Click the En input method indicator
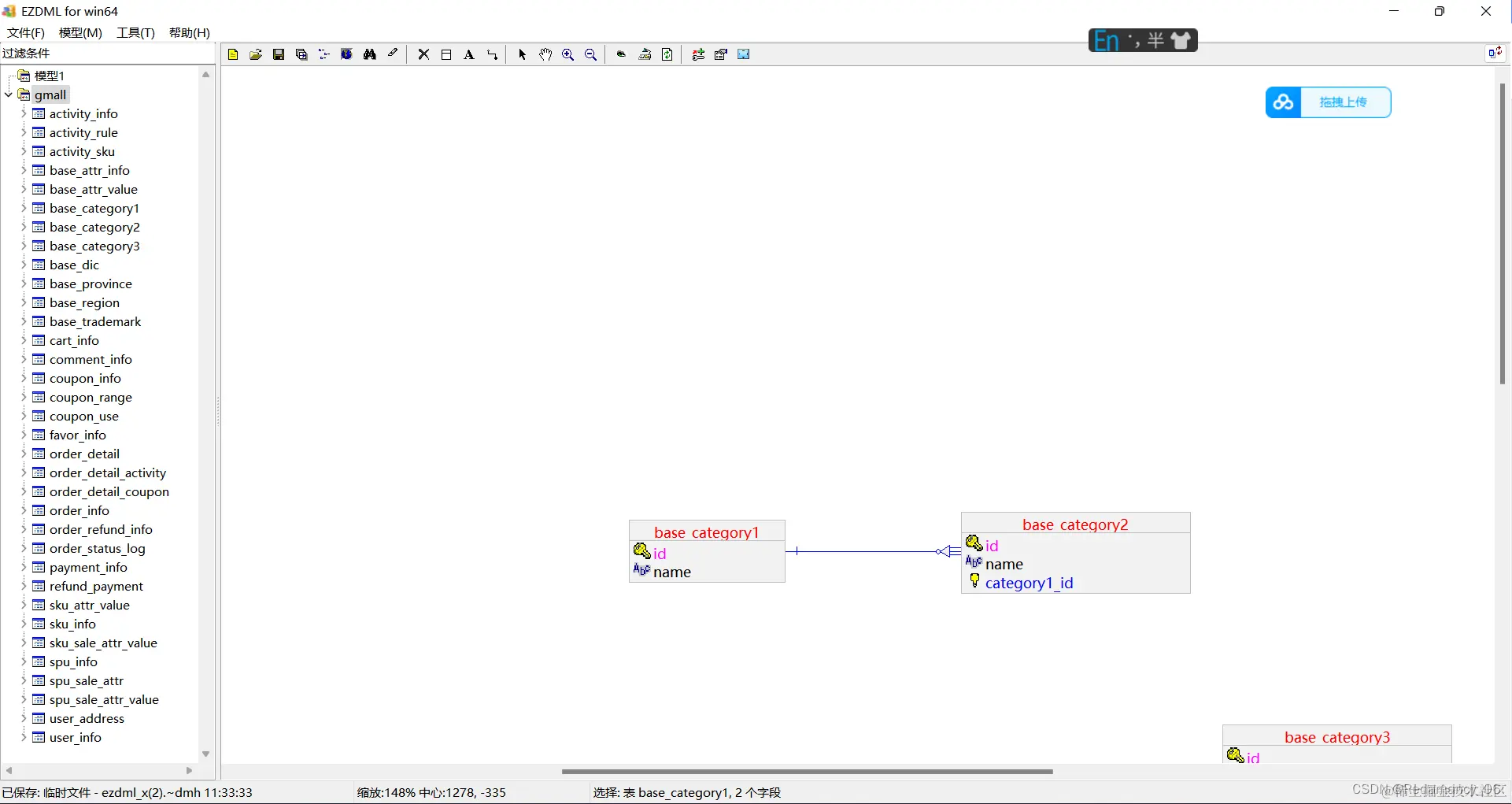Screen dimensions: 1512x804 click(x=1106, y=40)
